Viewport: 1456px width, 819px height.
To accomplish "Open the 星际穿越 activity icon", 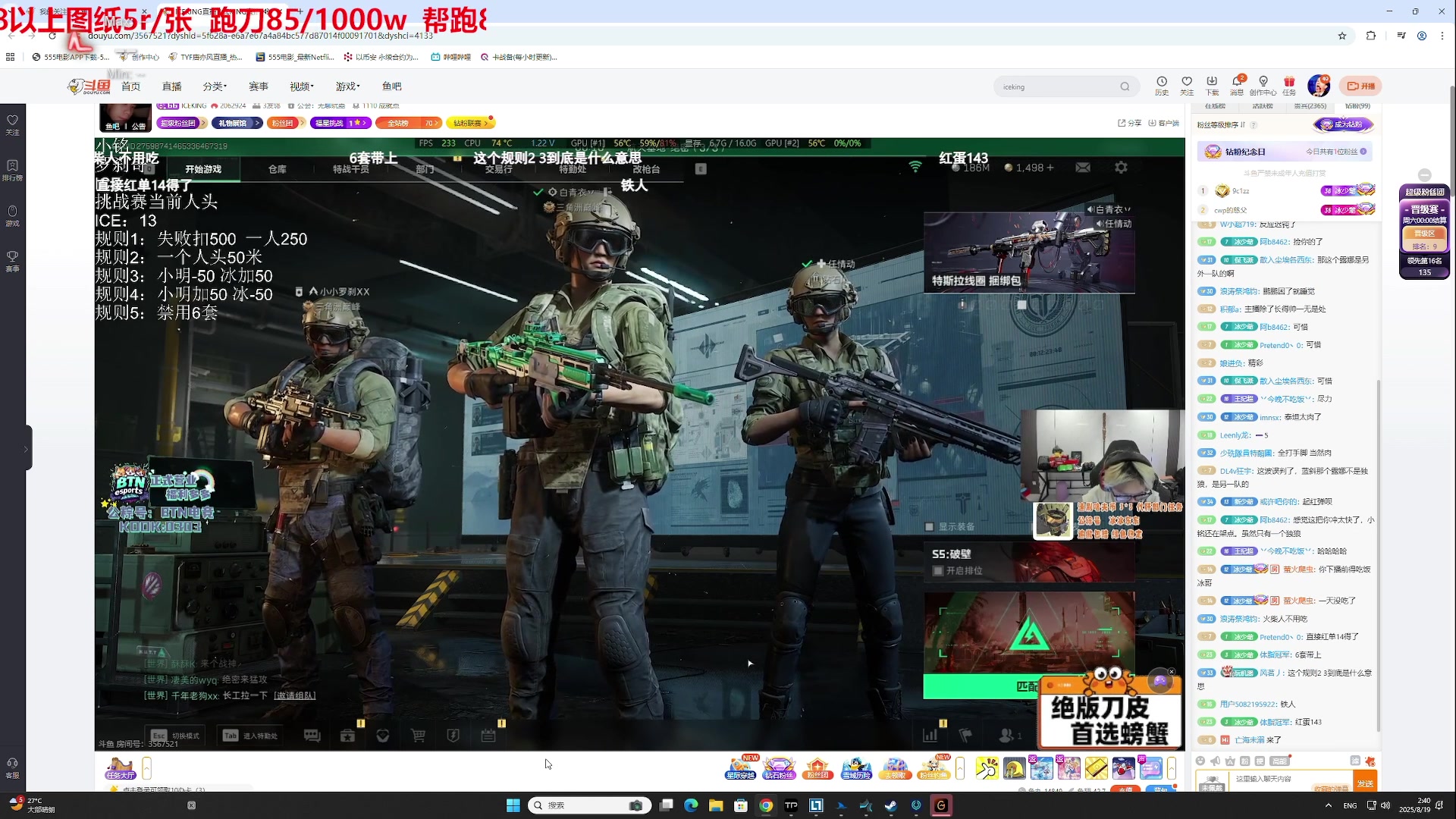I will pyautogui.click(x=740, y=768).
